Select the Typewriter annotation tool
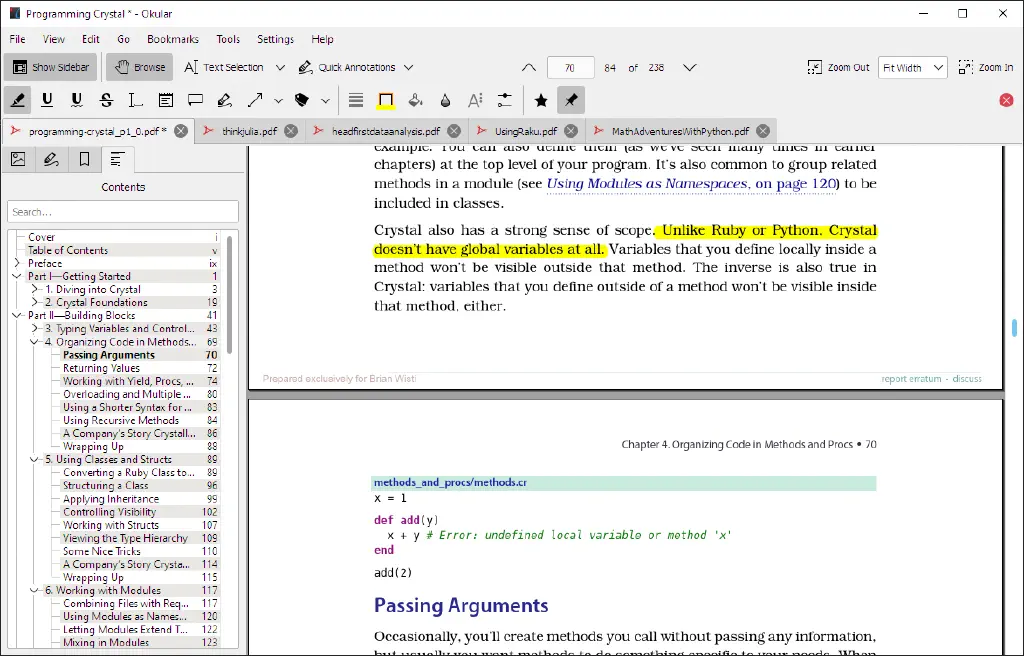Screen dimensions: 1024x656 point(135,100)
